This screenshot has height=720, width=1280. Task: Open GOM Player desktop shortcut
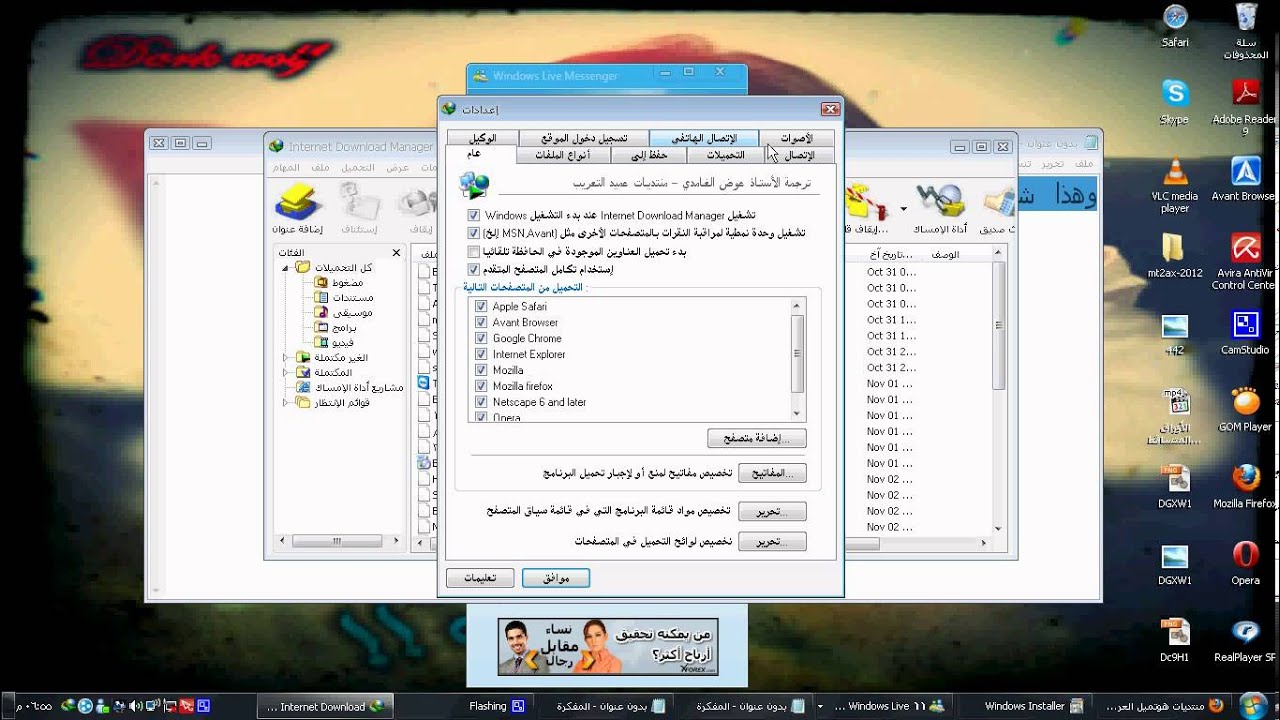1245,409
